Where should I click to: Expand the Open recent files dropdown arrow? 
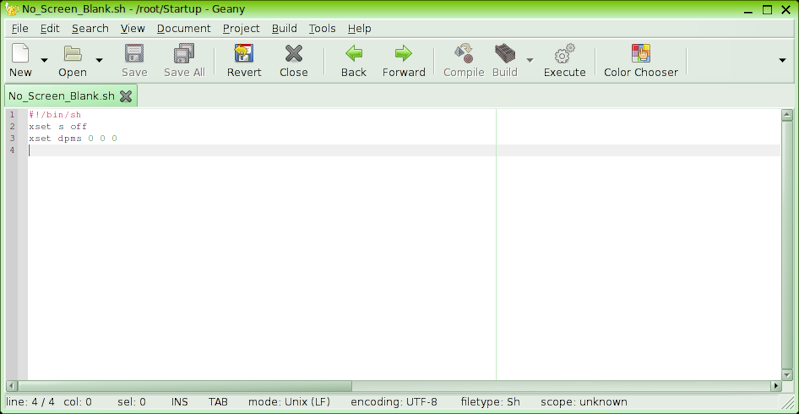(x=99, y=60)
